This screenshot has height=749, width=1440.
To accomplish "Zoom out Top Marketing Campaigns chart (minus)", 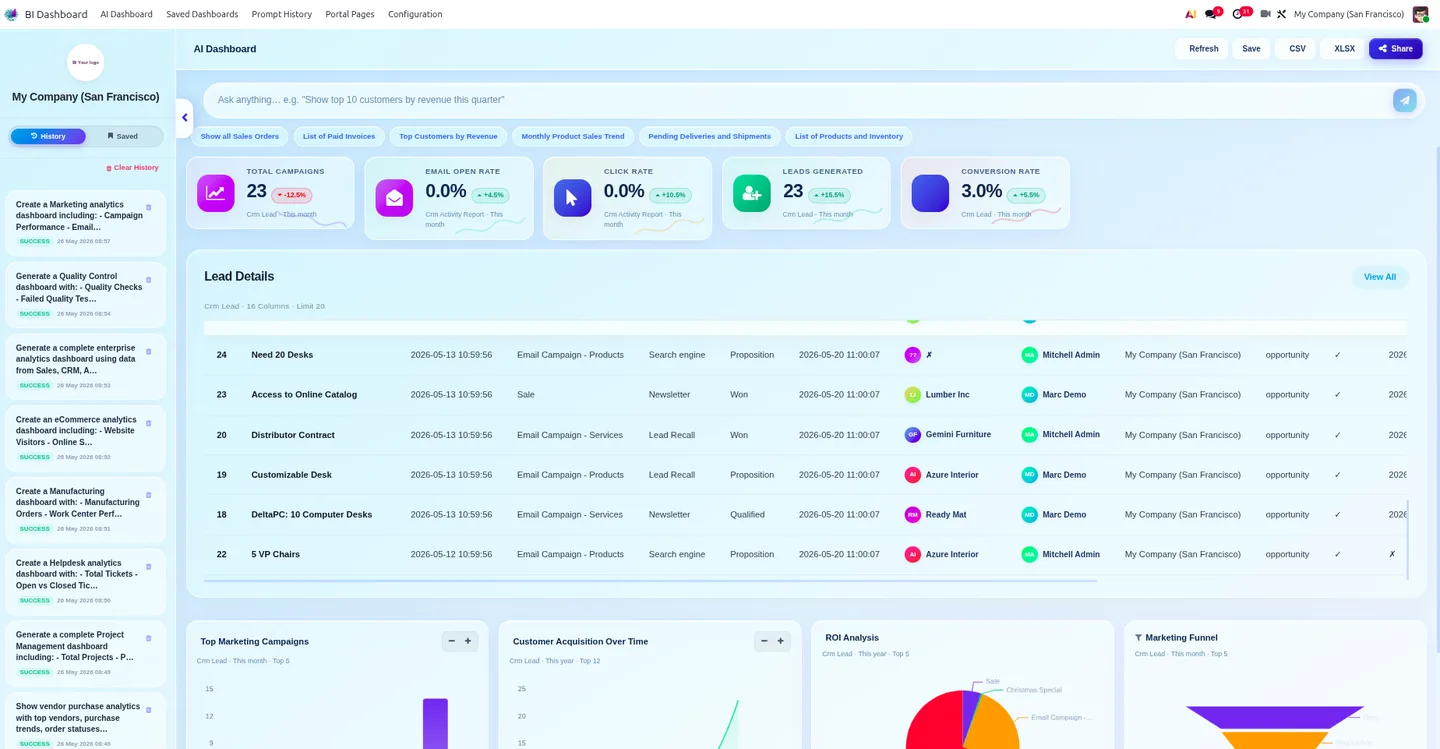I will tap(452, 641).
